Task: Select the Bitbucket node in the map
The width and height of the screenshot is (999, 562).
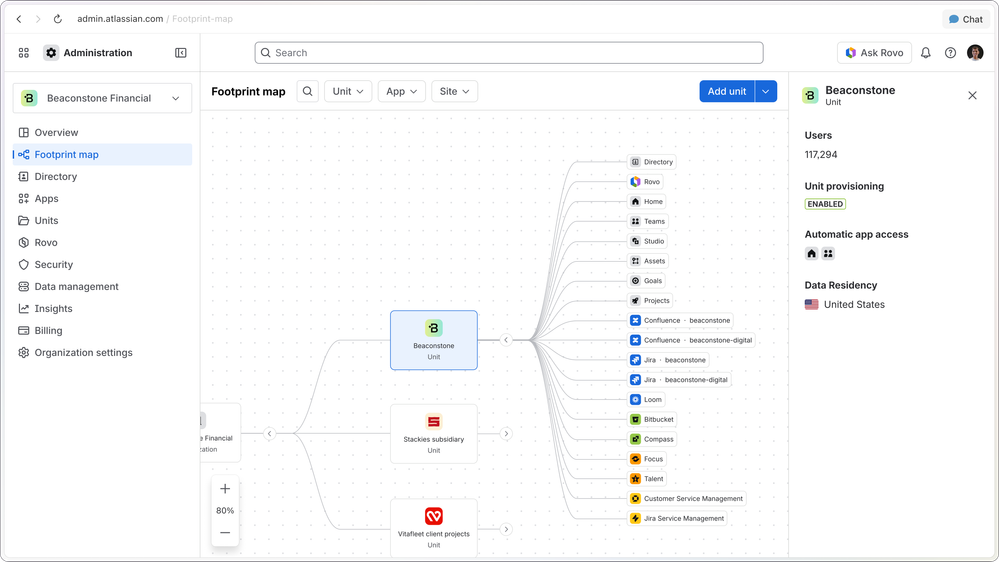Action: [652, 419]
